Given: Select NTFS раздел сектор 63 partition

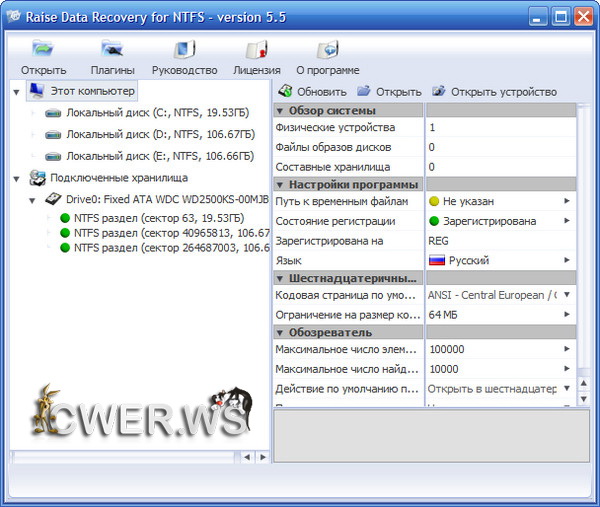Looking at the screenshot, I should coord(157,218).
